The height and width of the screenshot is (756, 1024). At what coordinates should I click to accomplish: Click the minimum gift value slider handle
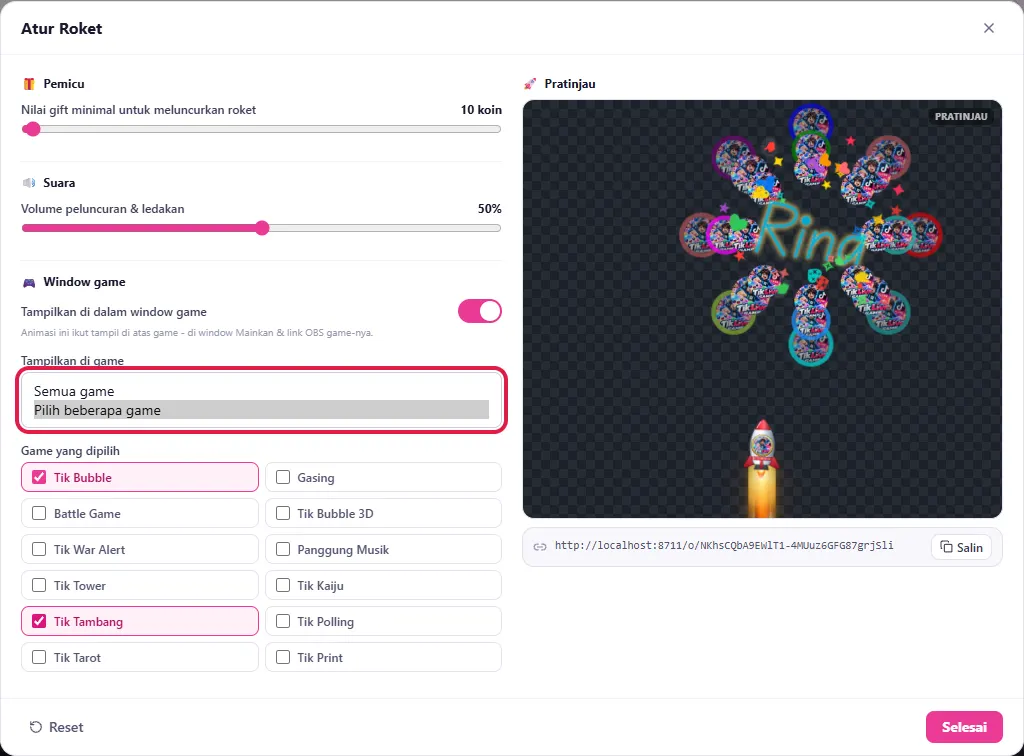coord(31,129)
